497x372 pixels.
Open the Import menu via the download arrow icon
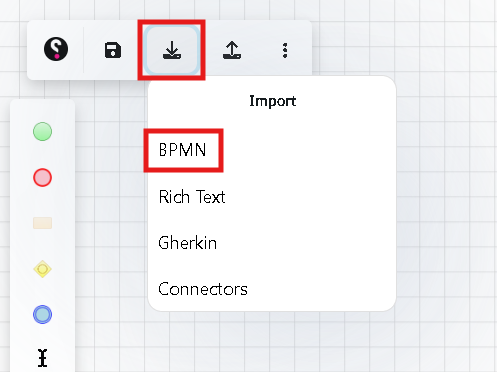[x=172, y=50]
